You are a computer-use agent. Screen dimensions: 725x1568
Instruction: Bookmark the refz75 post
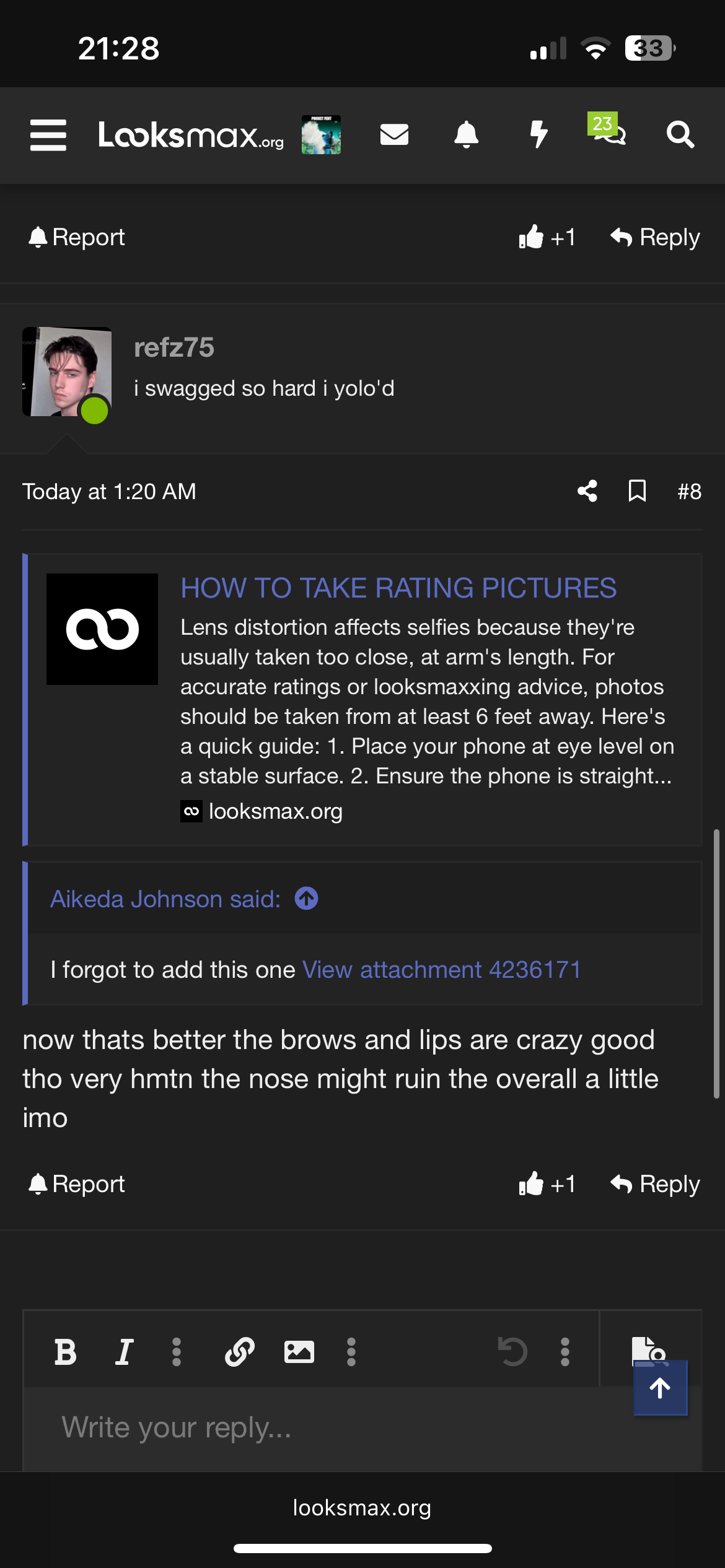click(637, 492)
